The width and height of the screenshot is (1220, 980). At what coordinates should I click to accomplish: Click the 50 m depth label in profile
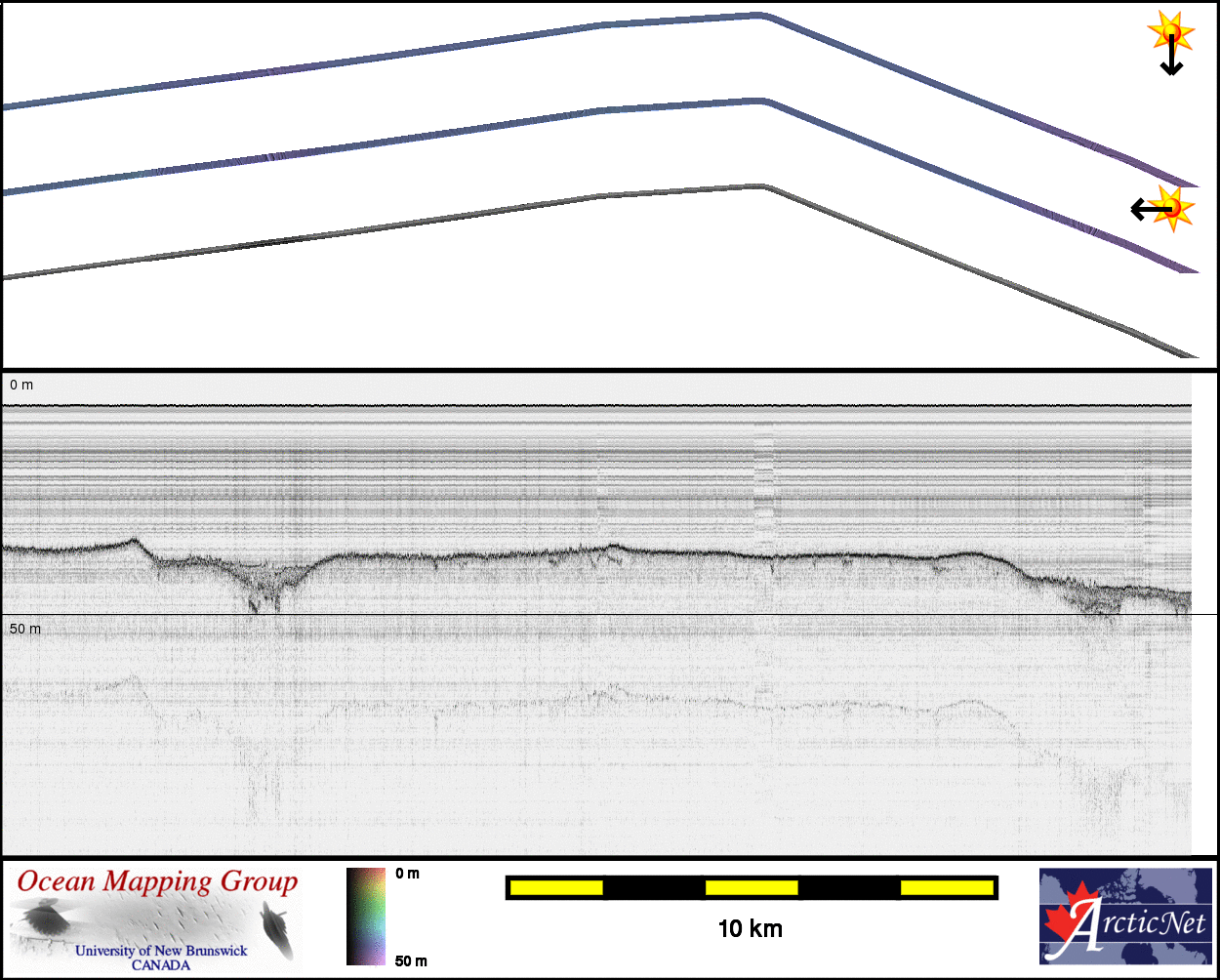pos(25,629)
